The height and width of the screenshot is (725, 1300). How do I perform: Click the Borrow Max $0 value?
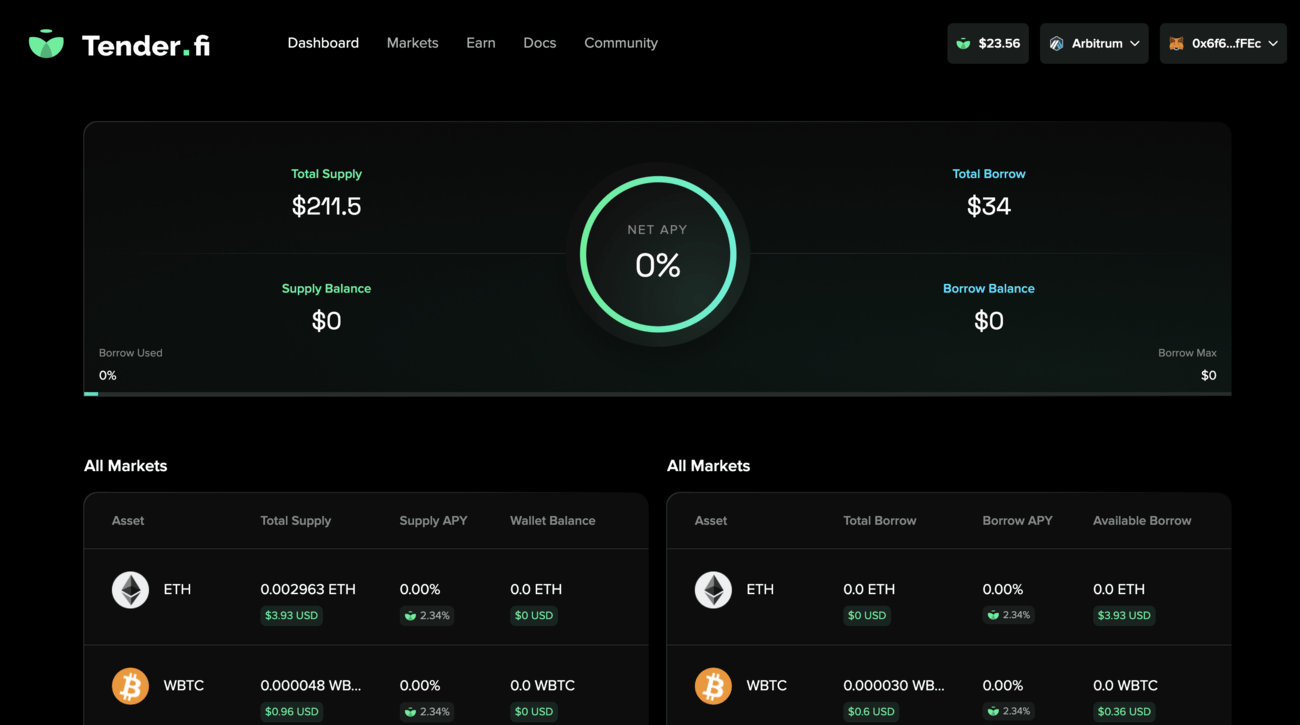click(1208, 376)
